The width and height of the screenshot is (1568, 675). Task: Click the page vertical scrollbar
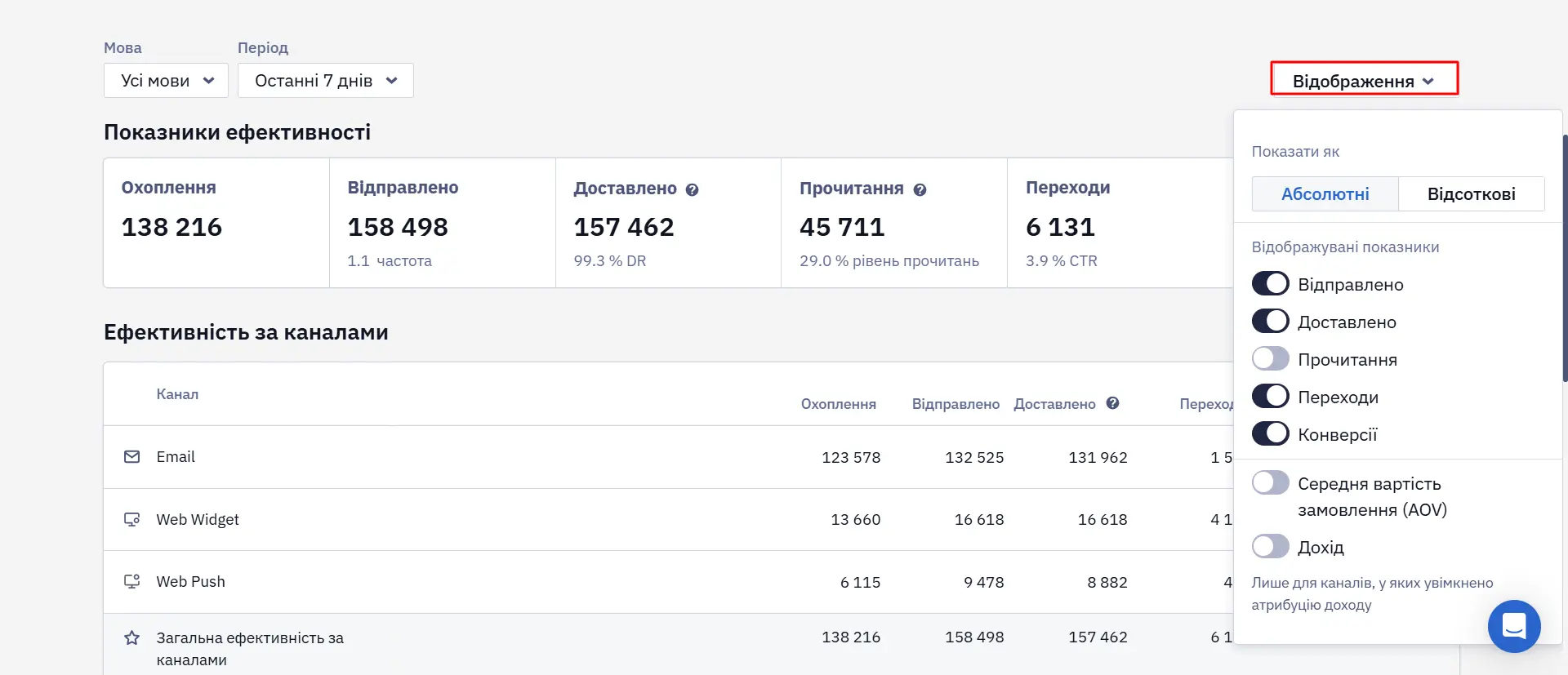1565,258
